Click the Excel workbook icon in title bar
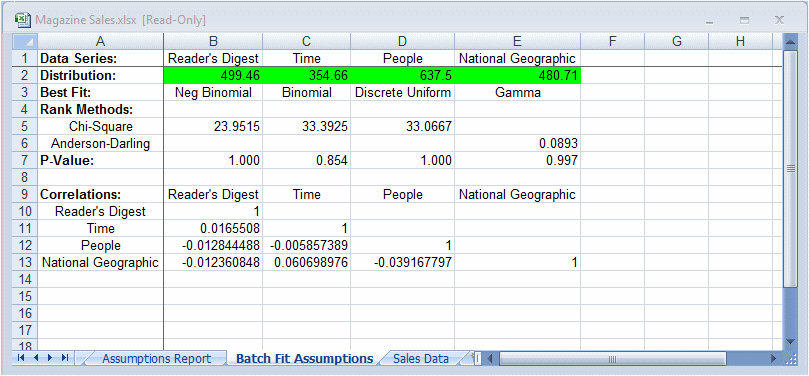The width and height of the screenshot is (809, 376). 23,20
